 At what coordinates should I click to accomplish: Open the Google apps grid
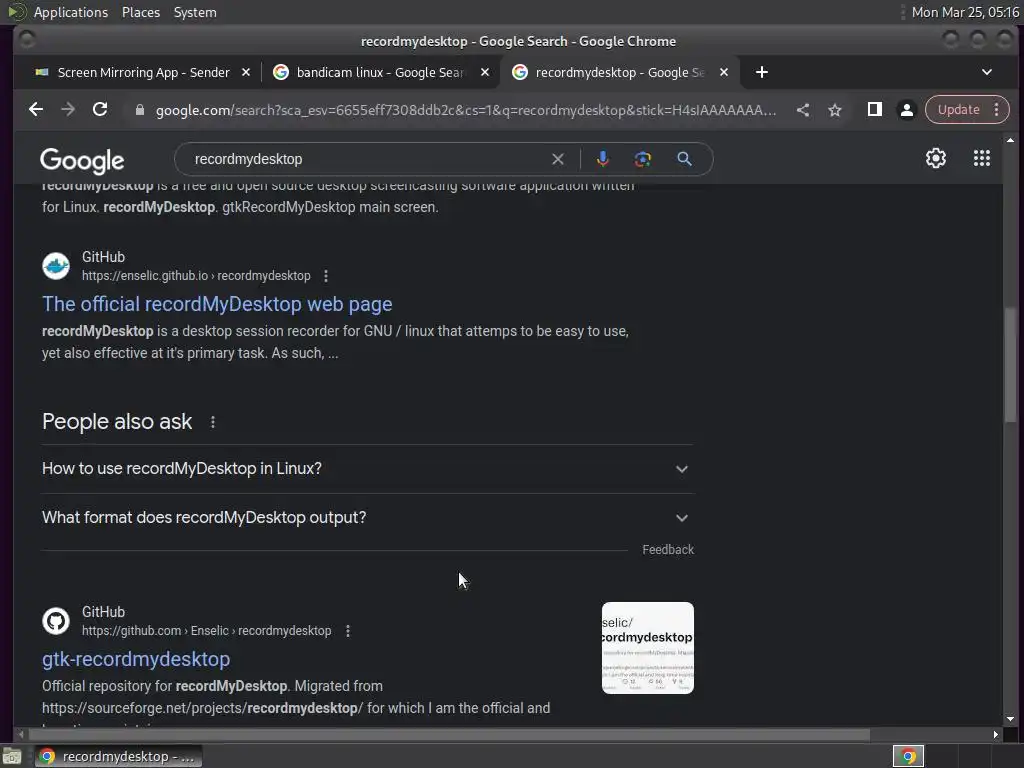click(x=982, y=158)
